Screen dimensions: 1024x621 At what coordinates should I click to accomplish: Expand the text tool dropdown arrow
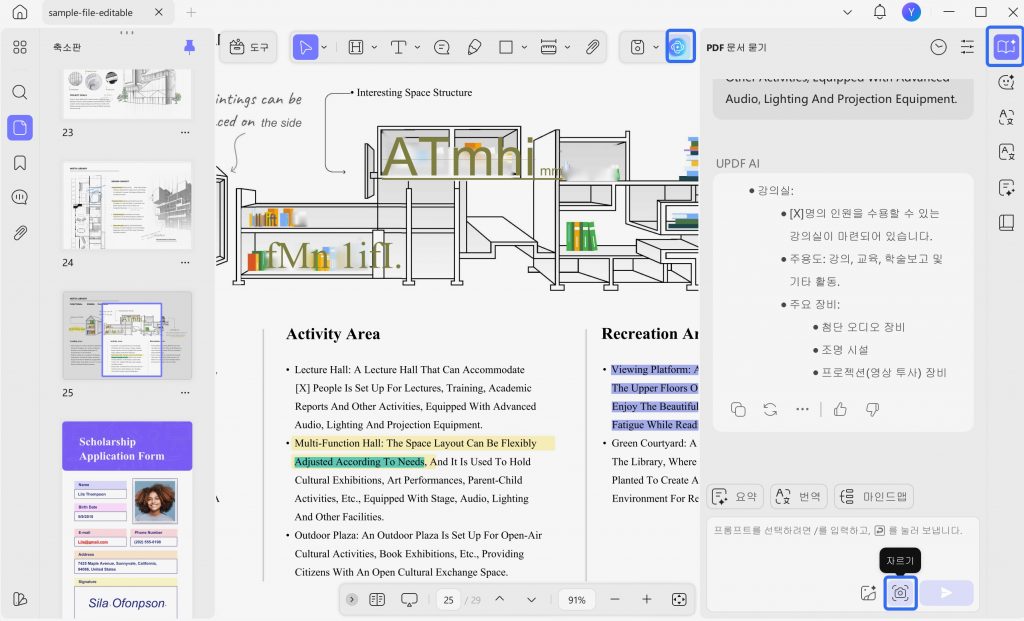point(417,47)
